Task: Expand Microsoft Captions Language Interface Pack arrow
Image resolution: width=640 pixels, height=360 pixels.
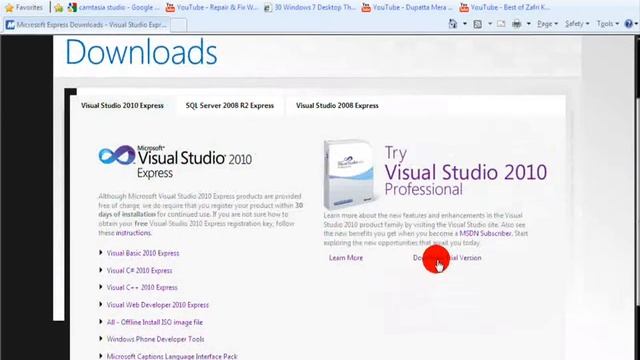Action: coord(100,356)
